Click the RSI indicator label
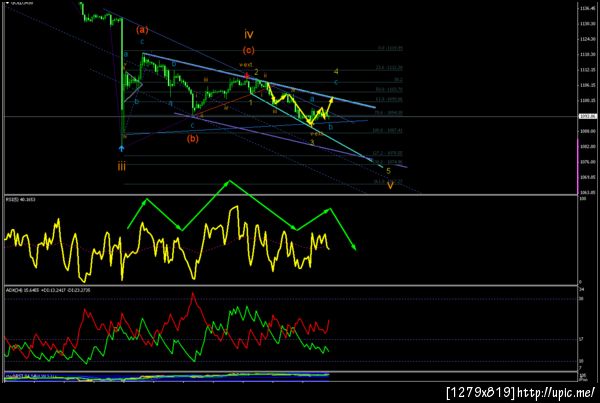The width and height of the screenshot is (600, 403). pyautogui.click(x=21, y=199)
